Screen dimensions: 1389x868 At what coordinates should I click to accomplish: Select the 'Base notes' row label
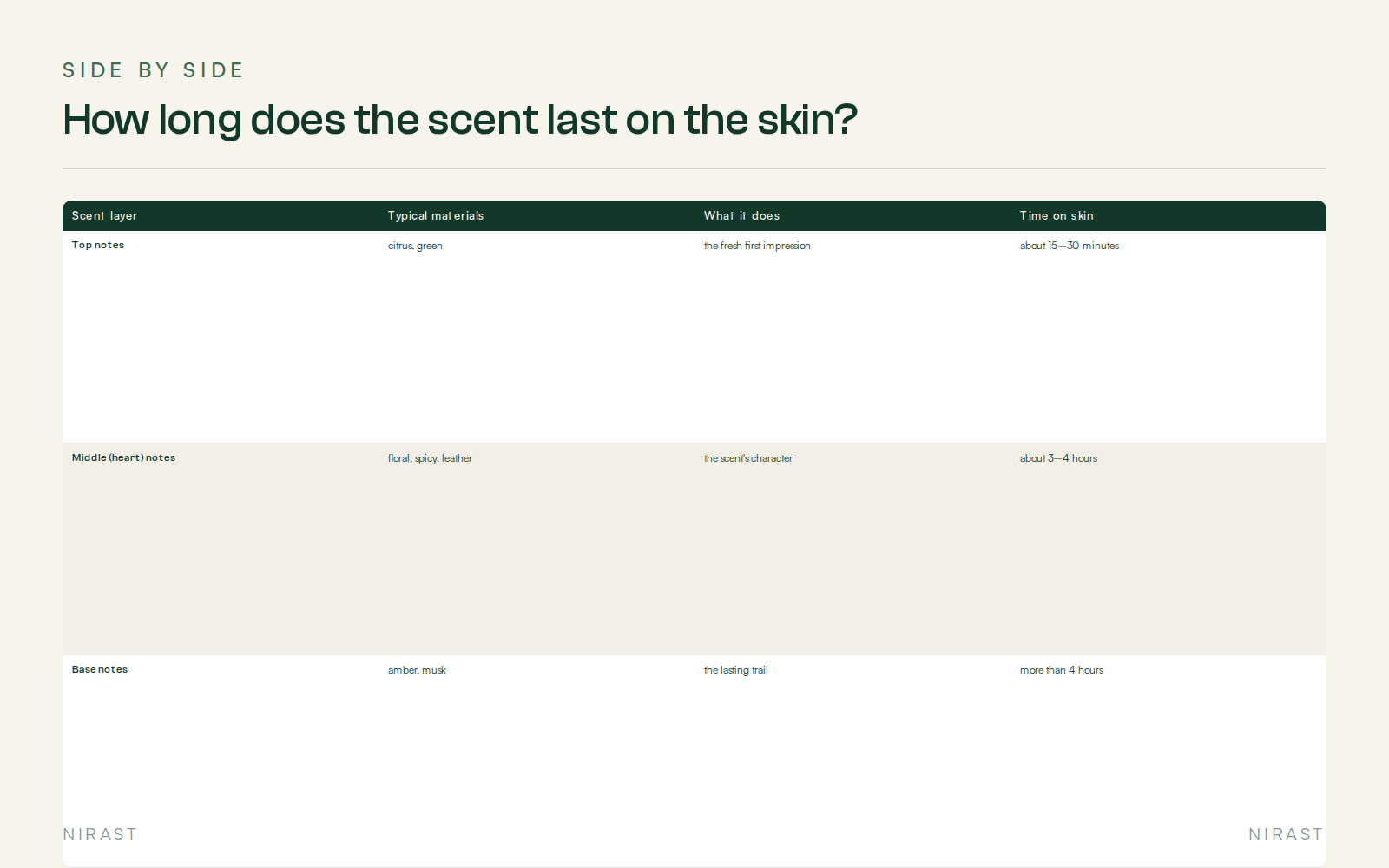click(100, 669)
